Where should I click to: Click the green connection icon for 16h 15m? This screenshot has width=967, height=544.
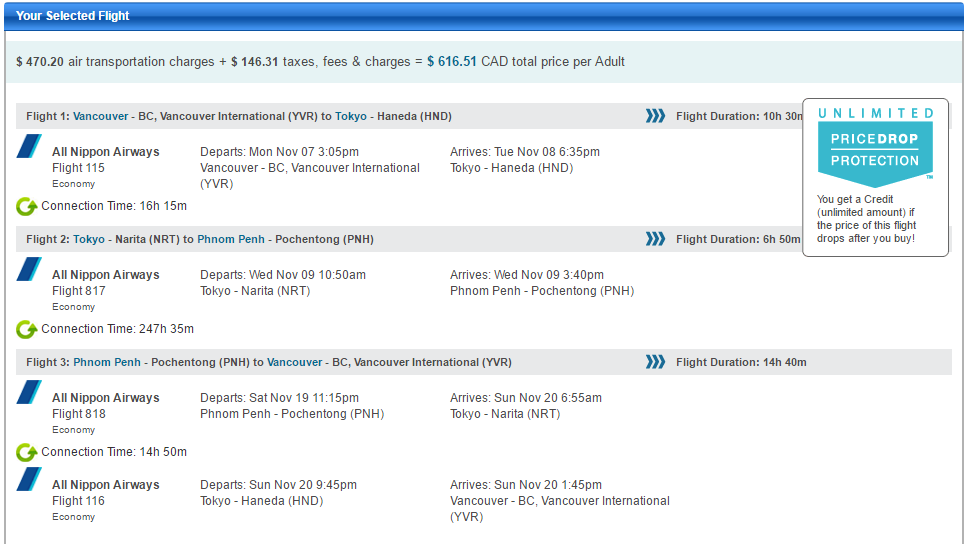coord(26,207)
